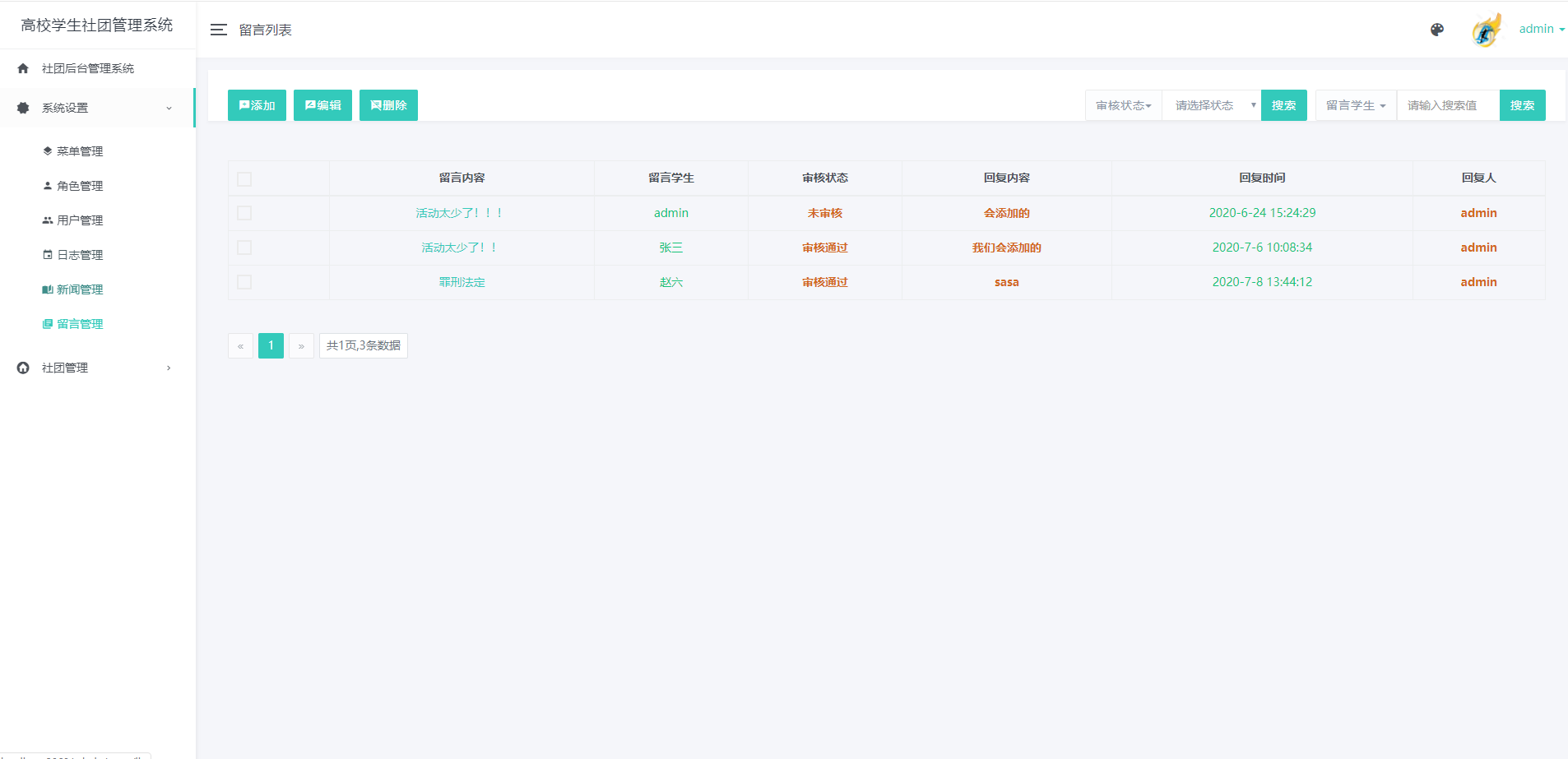Click the 角色管理 person icon
The image size is (1568, 759).
click(48, 185)
